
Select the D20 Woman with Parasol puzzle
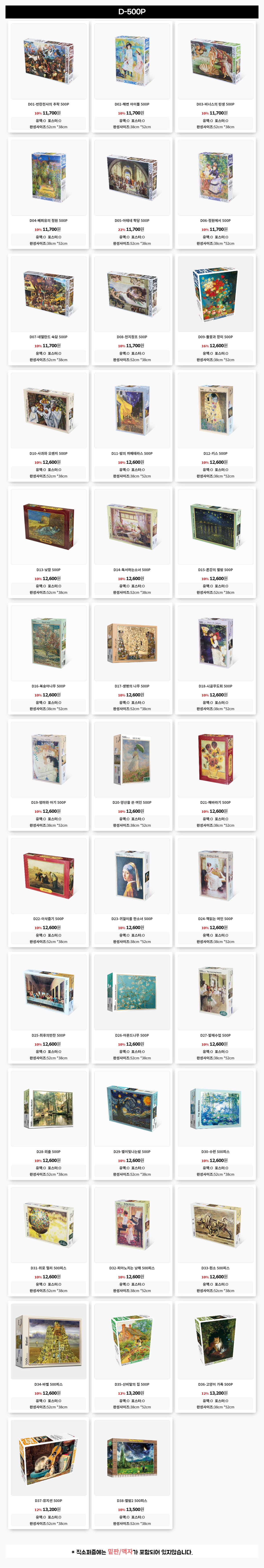(132, 759)
